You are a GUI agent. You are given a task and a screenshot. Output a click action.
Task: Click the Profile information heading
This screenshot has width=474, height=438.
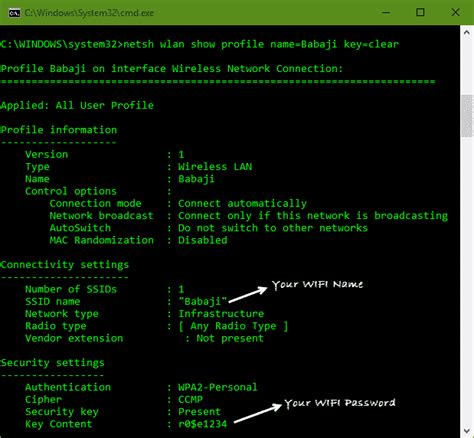(x=59, y=130)
